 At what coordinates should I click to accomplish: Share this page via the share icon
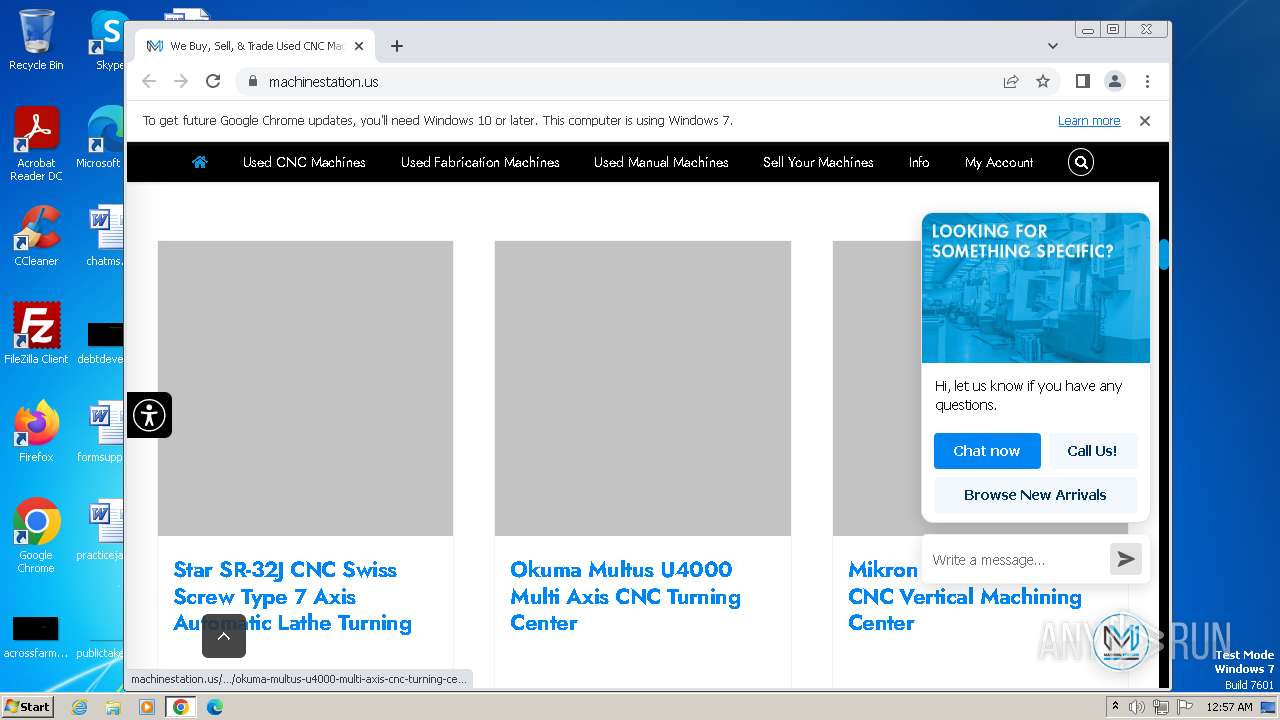pos(1011,81)
